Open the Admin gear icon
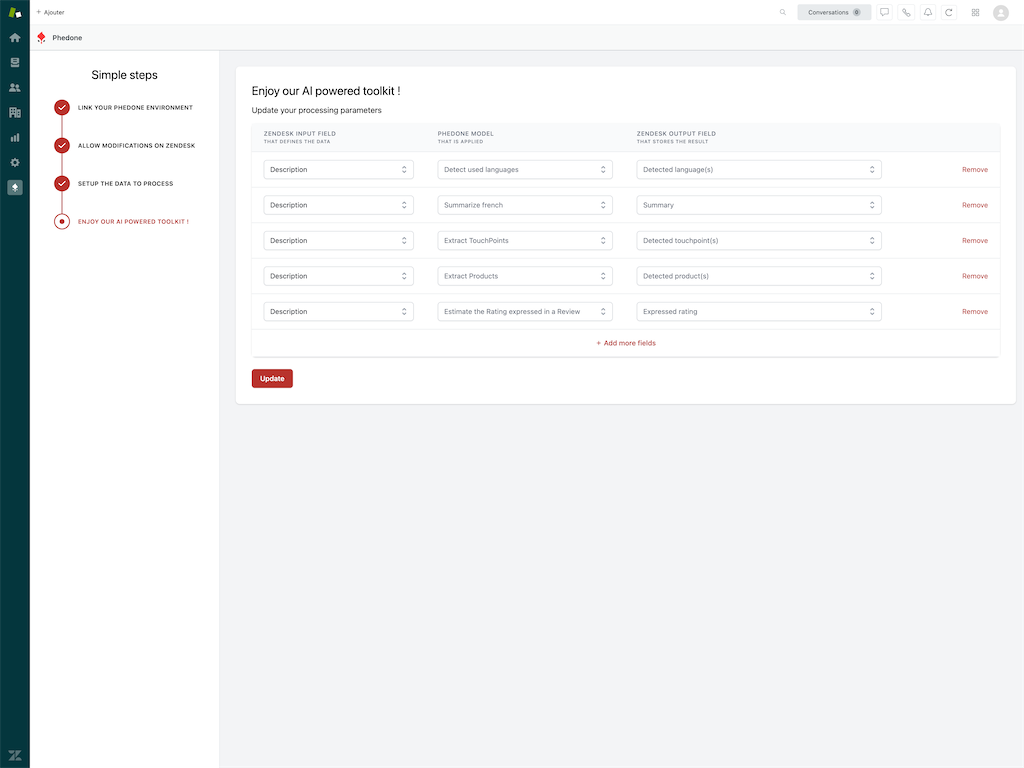Viewport: 1024px width, 768px height. tap(15, 162)
